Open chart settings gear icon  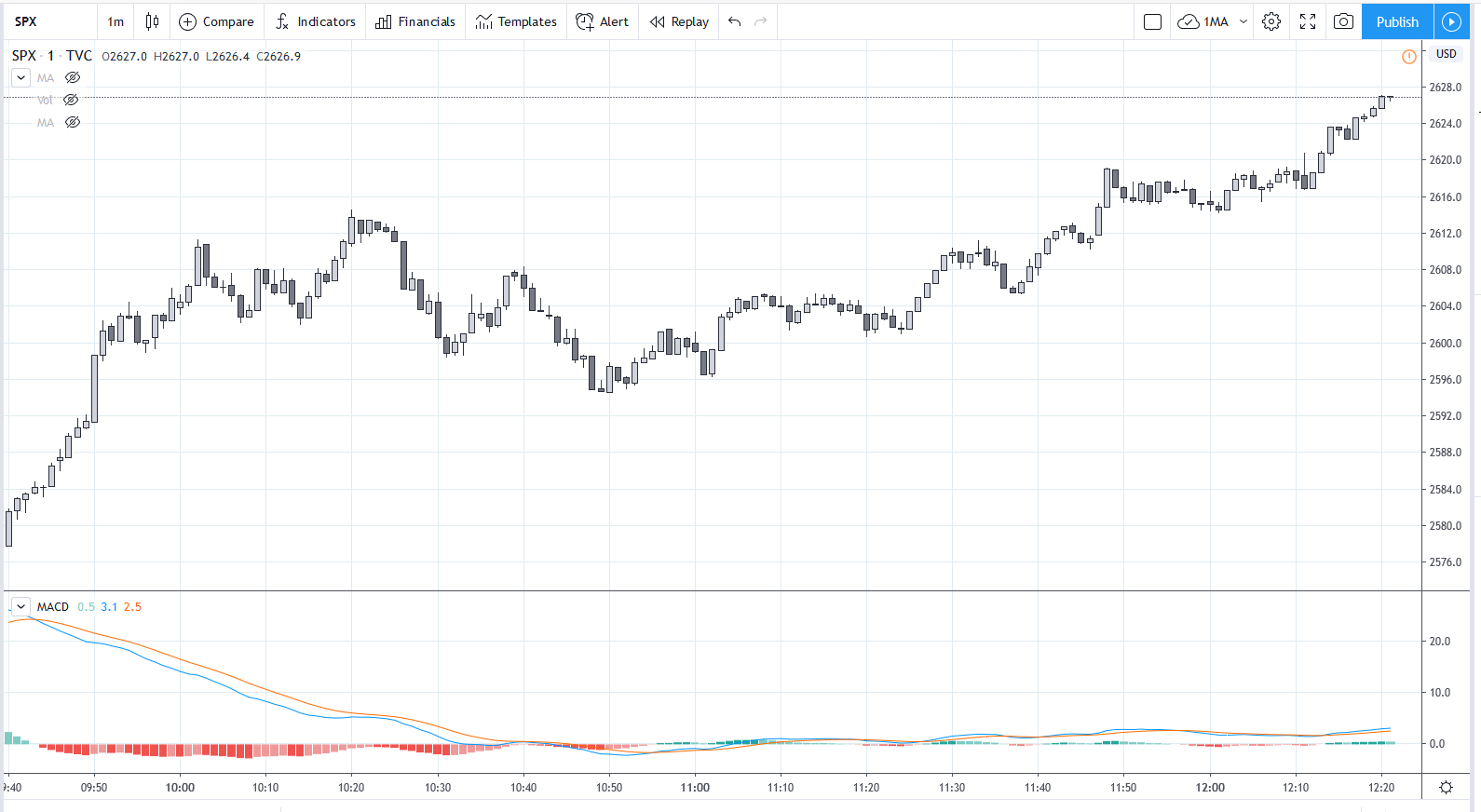[1271, 21]
